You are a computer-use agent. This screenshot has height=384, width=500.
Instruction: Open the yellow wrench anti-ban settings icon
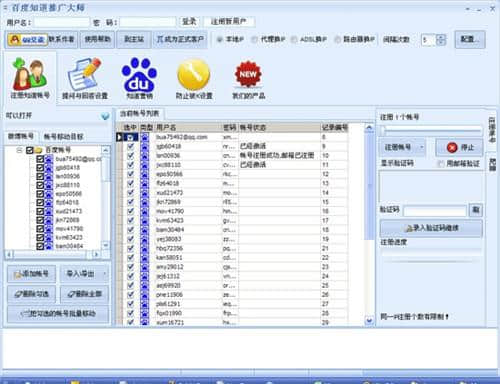pos(194,74)
